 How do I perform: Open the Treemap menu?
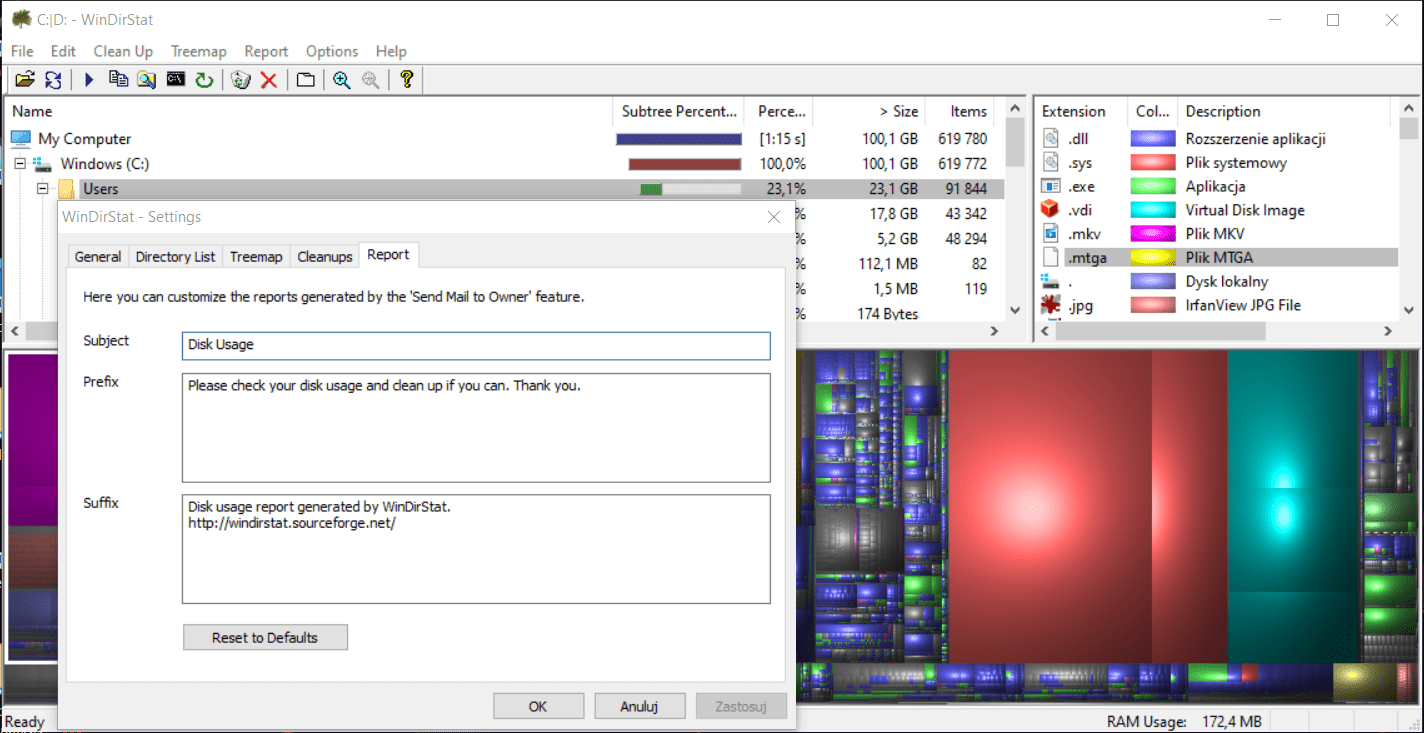point(199,51)
